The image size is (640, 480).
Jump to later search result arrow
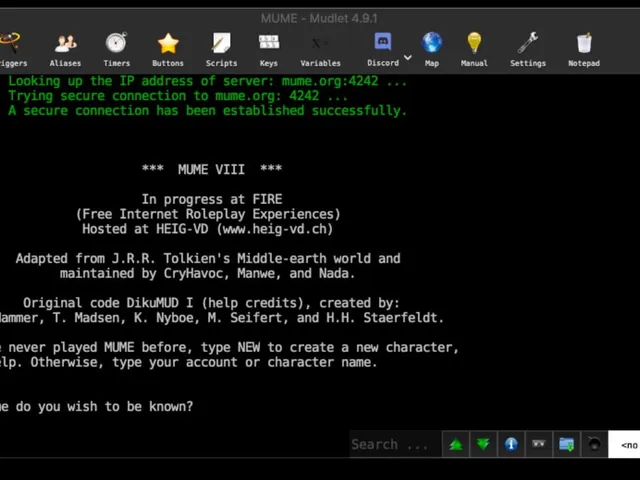pyautogui.click(x=483, y=444)
